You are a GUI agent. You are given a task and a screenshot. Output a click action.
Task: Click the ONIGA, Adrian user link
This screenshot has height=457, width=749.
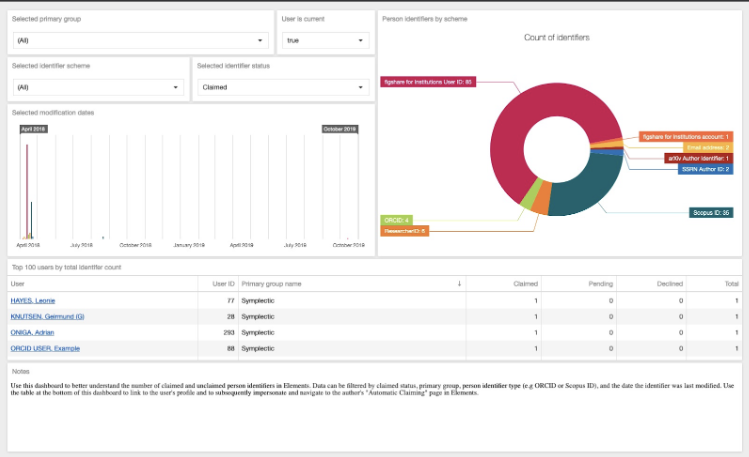(x=32, y=332)
